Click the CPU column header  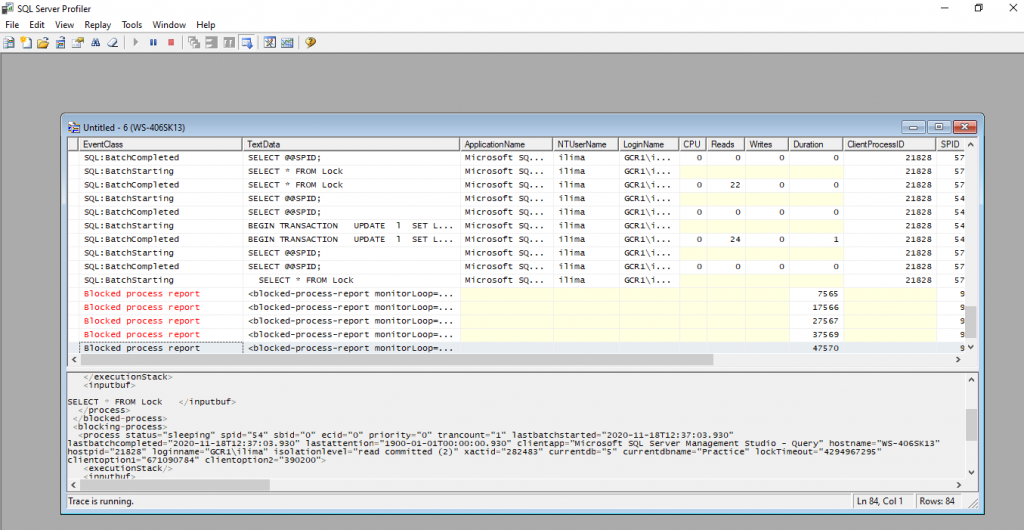(x=692, y=144)
